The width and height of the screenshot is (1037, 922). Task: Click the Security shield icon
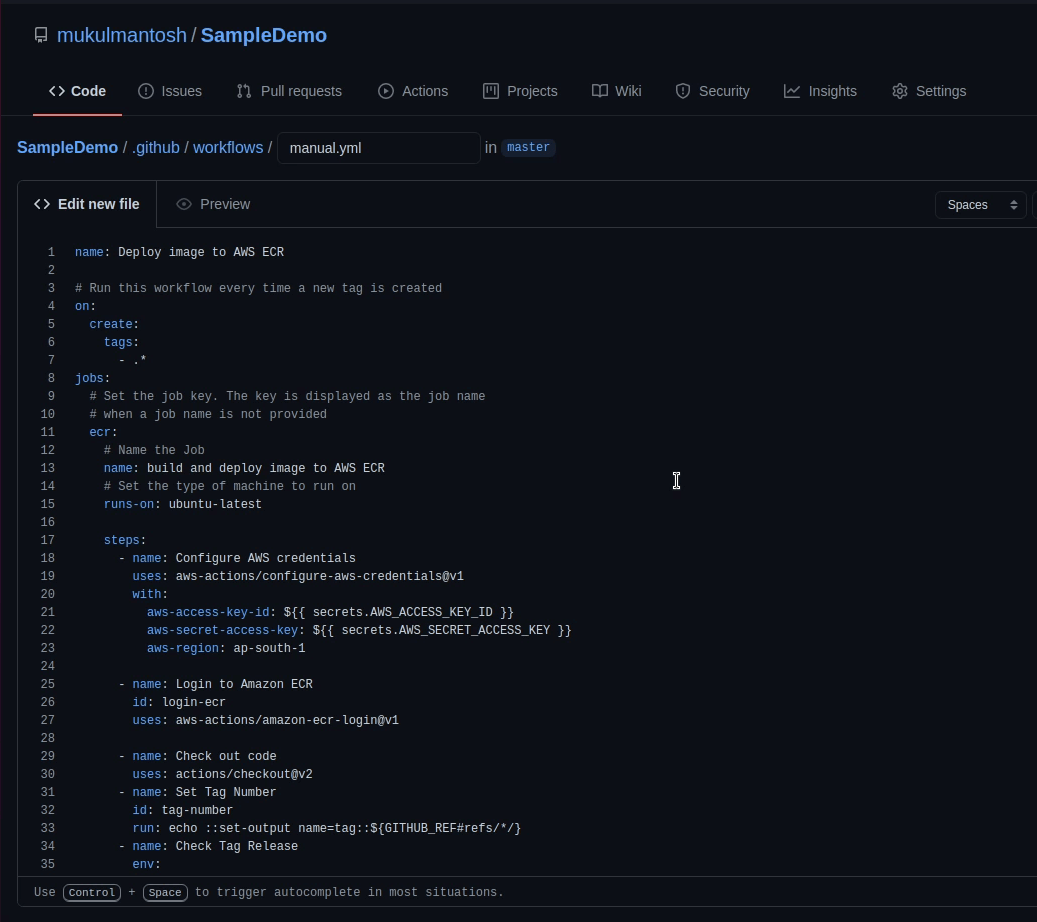[x=682, y=91]
